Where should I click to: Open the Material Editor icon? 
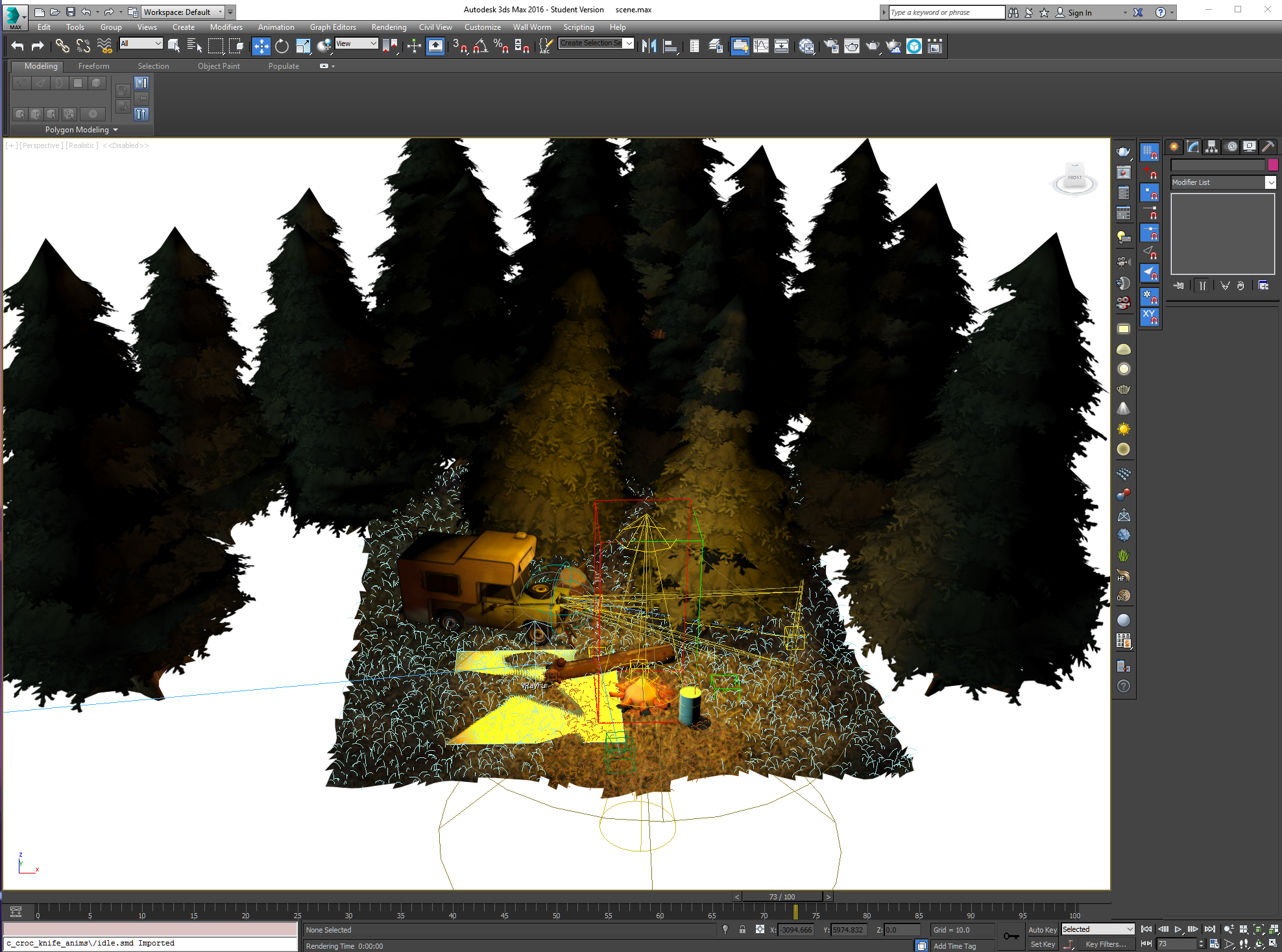[x=806, y=45]
